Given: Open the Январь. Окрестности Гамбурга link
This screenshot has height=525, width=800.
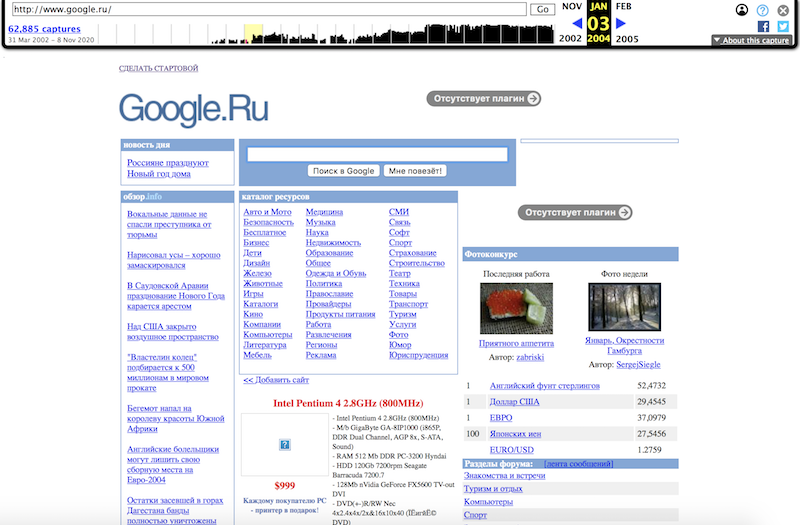Looking at the screenshot, I should pyautogui.click(x=624, y=345).
